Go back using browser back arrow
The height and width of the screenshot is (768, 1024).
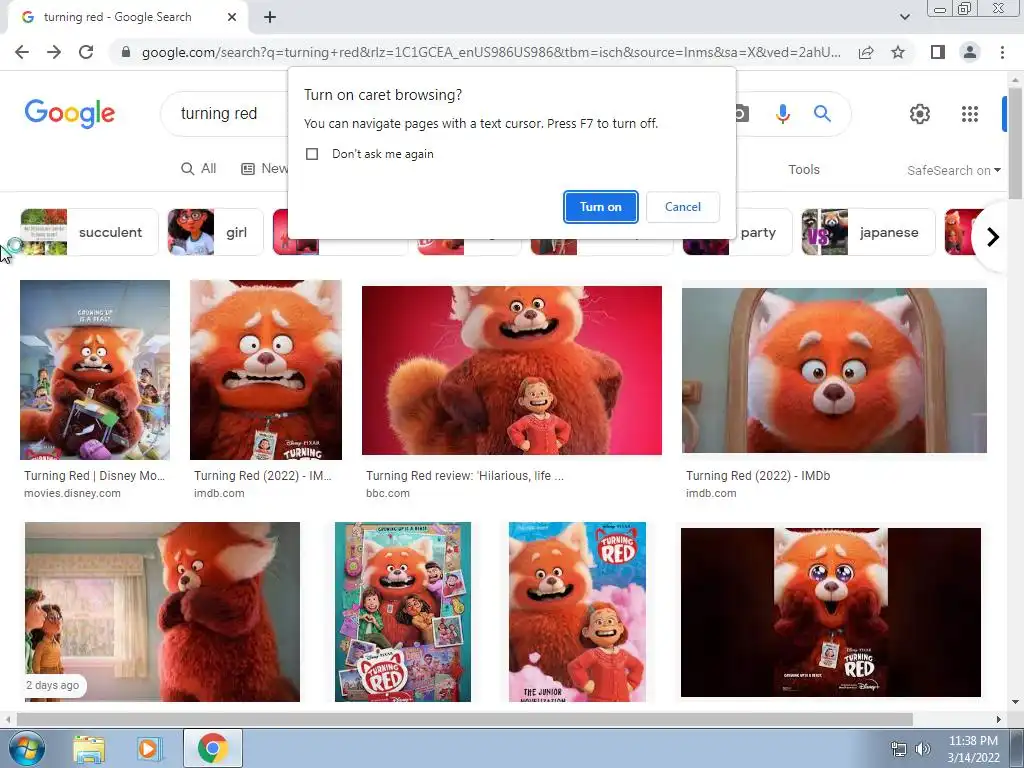(22, 52)
